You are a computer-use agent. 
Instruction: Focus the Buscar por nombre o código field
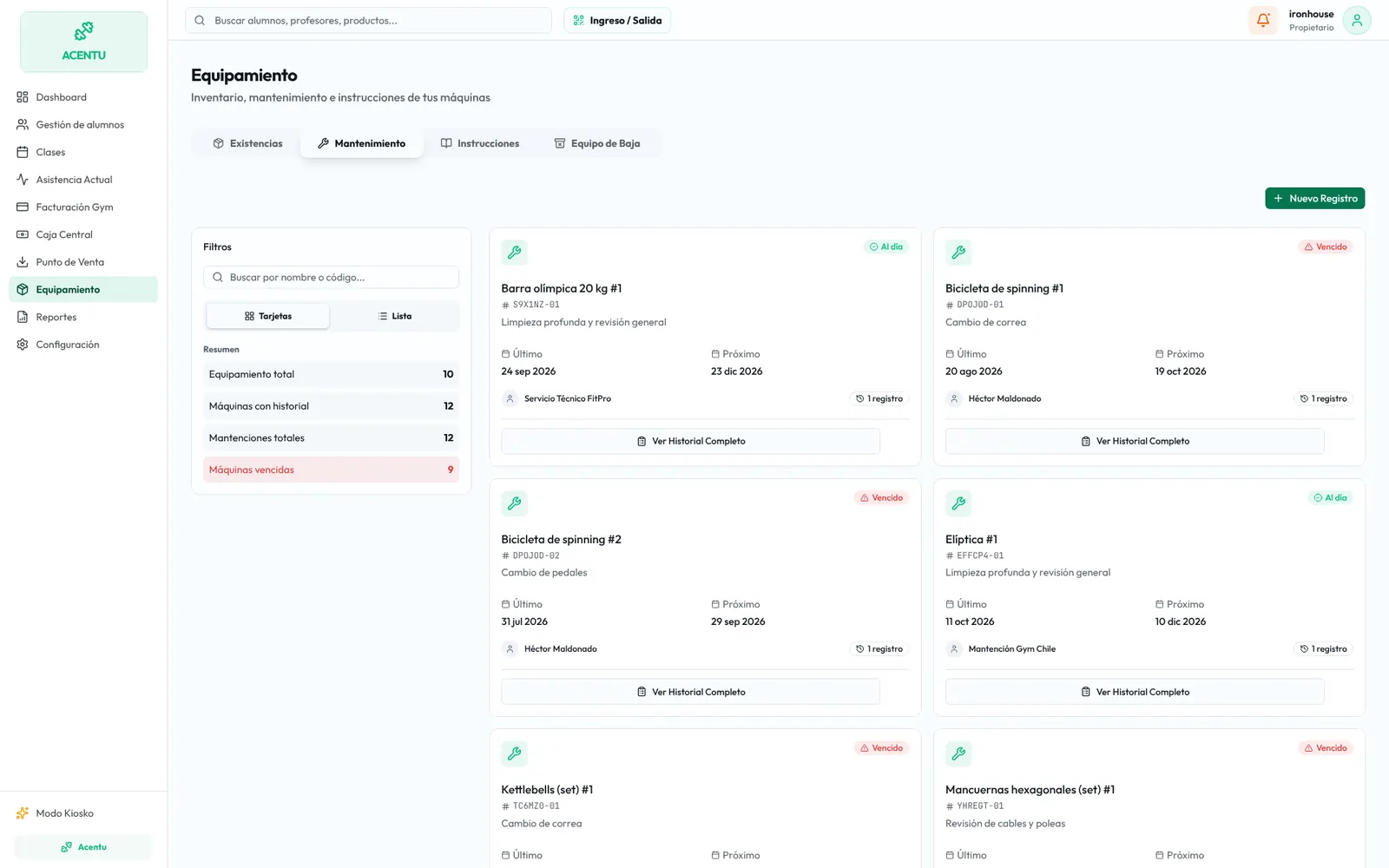point(331,278)
